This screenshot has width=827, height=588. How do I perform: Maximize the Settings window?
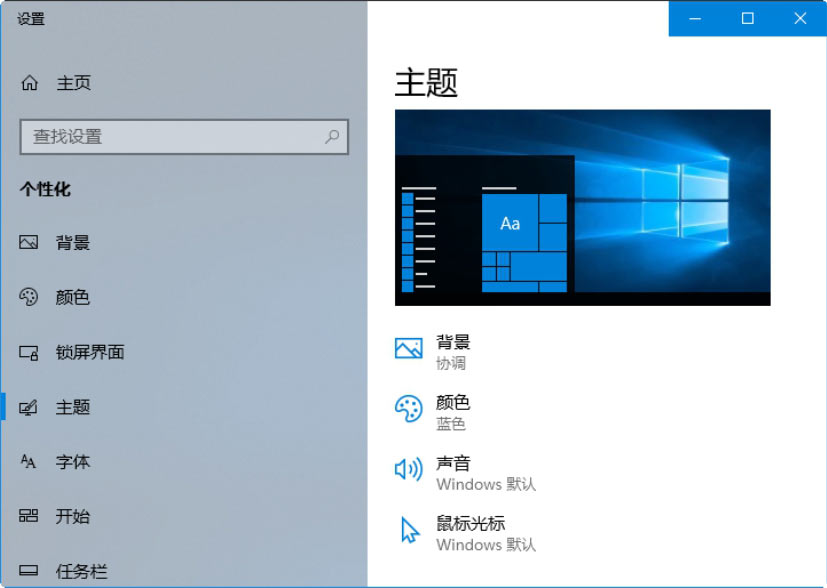(x=747, y=18)
